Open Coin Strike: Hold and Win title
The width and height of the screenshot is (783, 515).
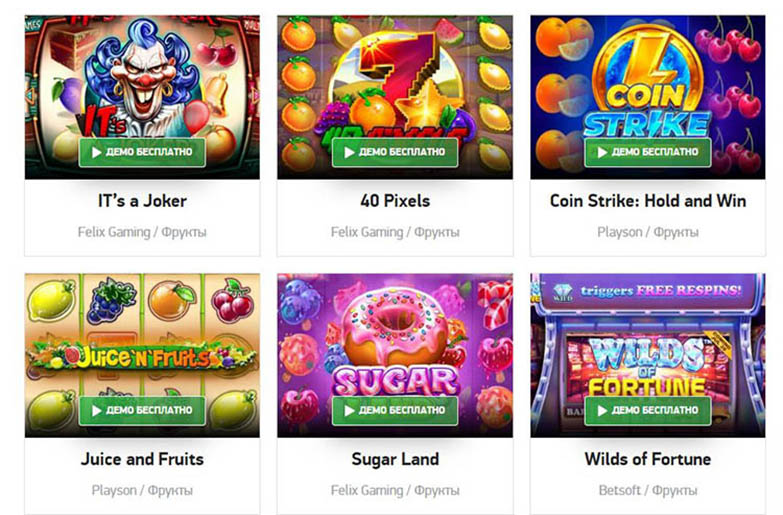648,201
